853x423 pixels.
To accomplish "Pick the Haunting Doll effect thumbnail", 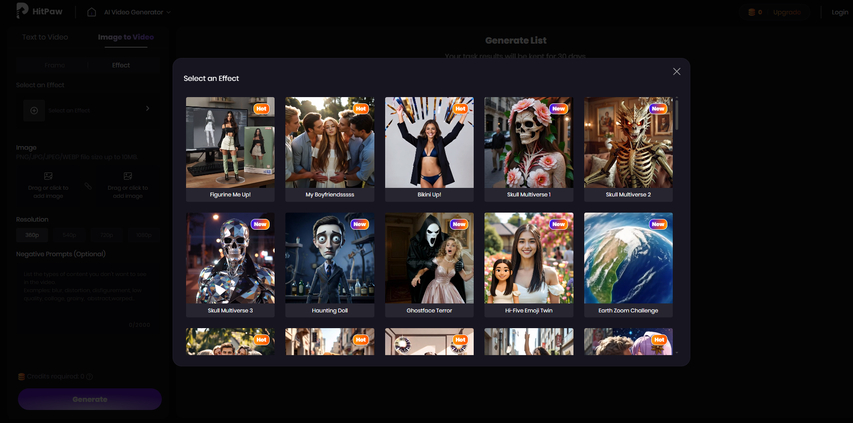I will [x=329, y=259].
